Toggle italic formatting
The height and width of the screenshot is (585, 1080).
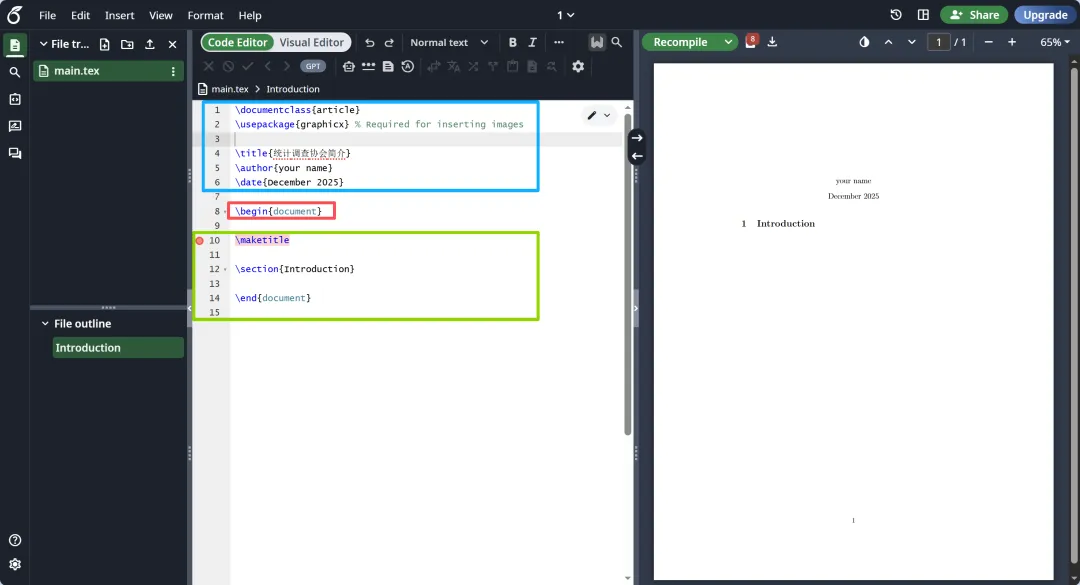[532, 43]
